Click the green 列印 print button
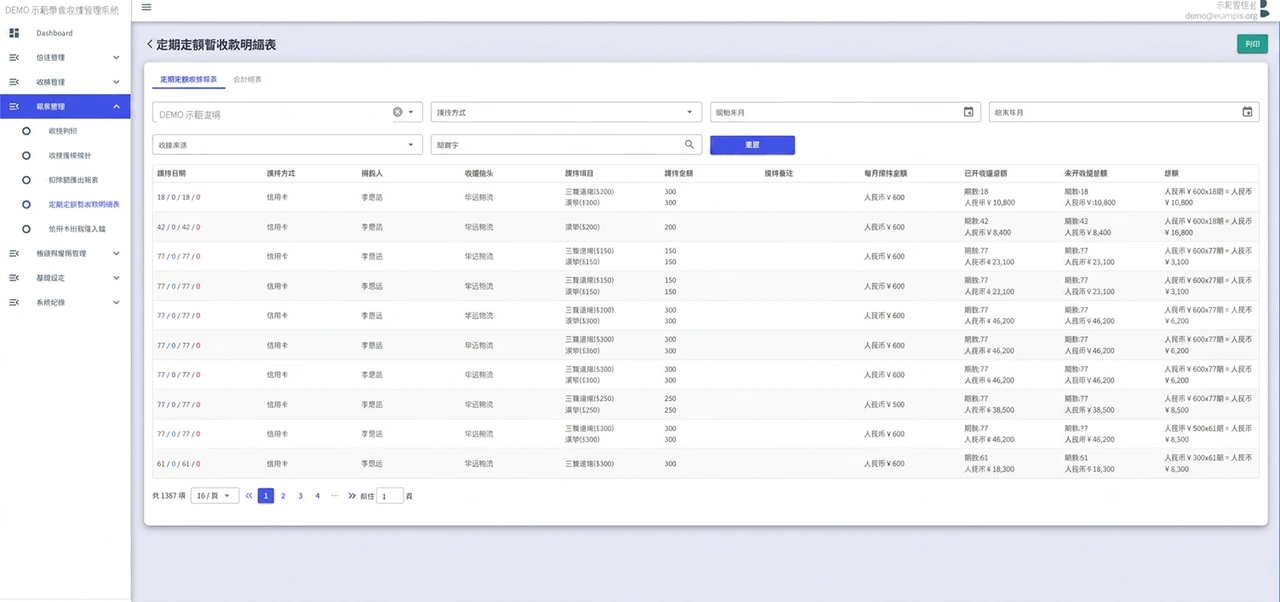1280x602 pixels. pyautogui.click(x=1252, y=44)
